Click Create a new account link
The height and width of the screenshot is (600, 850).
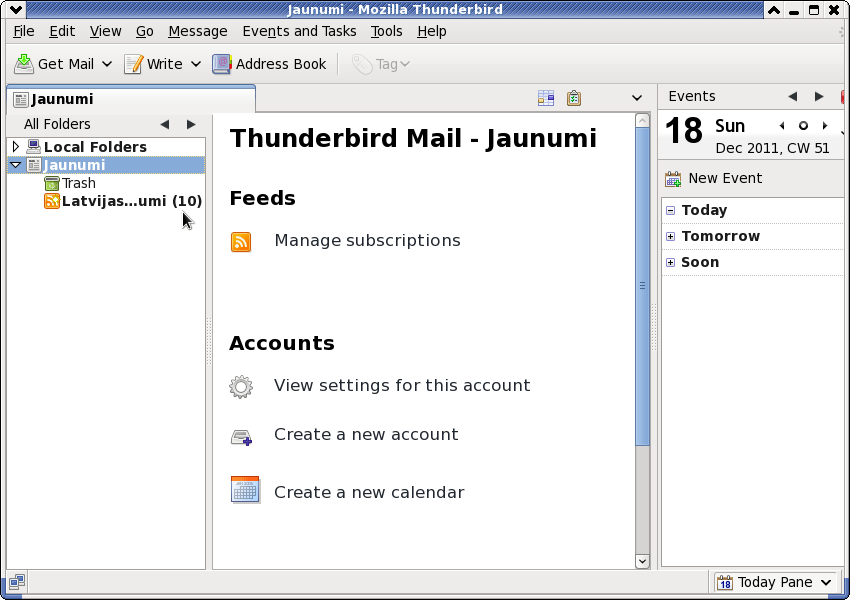366,435
